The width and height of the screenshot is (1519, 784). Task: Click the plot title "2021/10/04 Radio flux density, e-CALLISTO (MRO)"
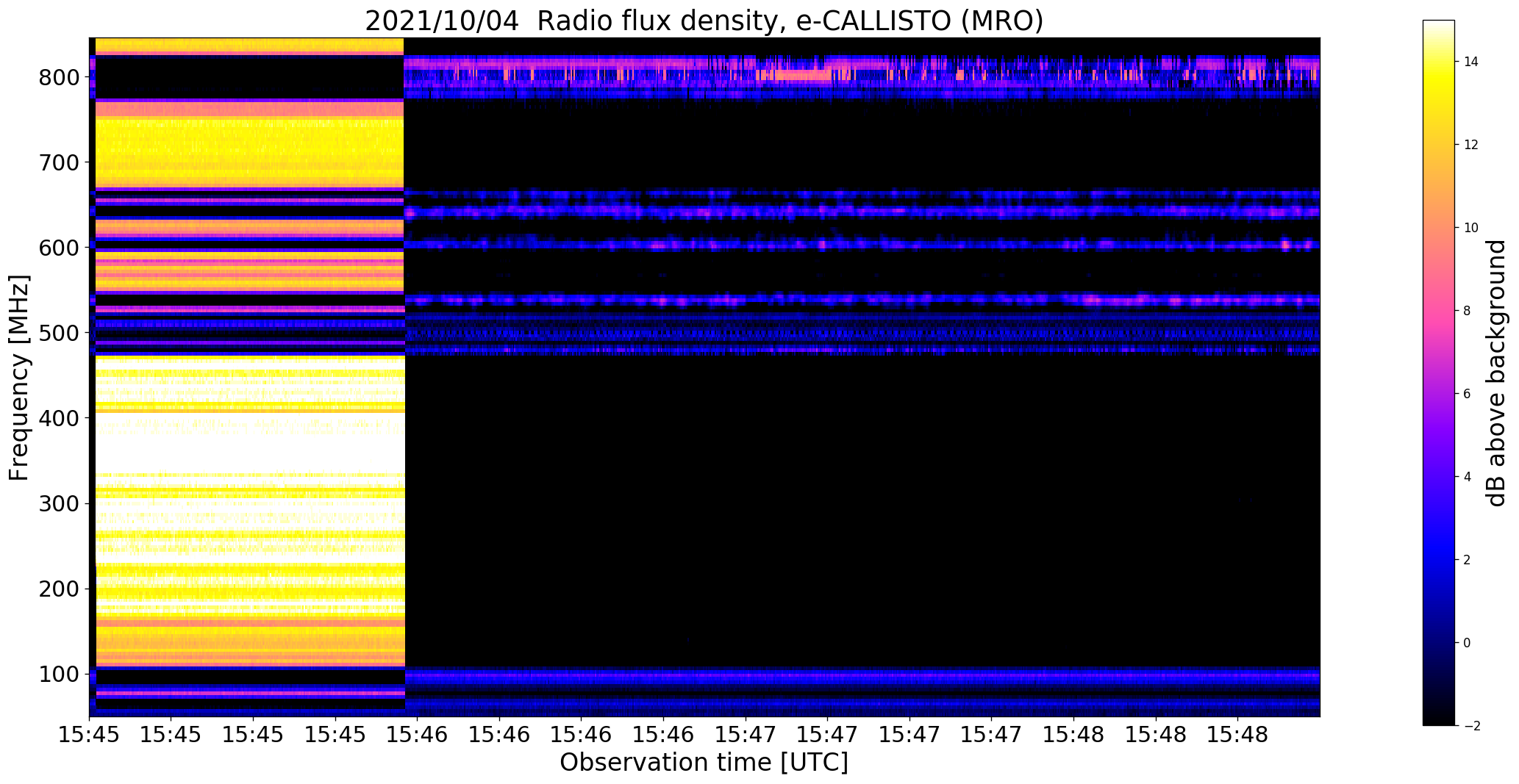point(704,21)
